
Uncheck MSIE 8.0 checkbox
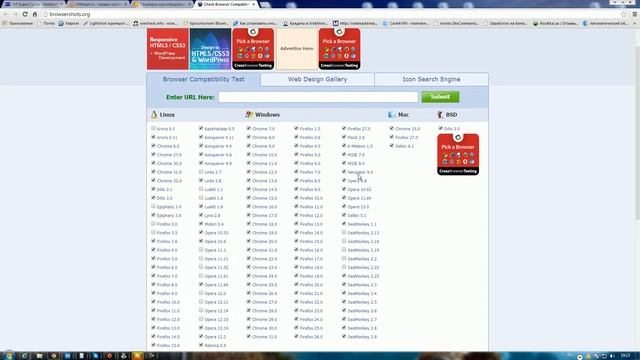tap(344, 163)
